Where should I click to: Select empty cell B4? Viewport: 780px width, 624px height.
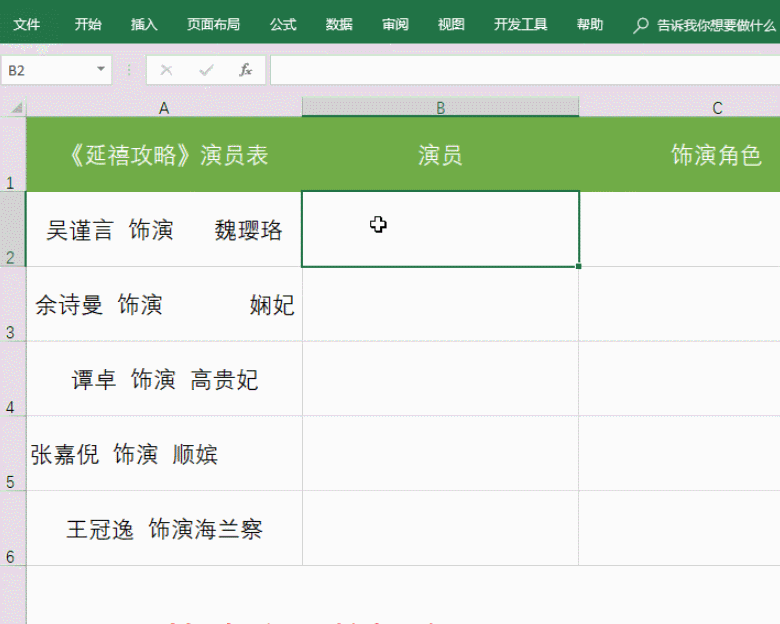click(x=440, y=379)
